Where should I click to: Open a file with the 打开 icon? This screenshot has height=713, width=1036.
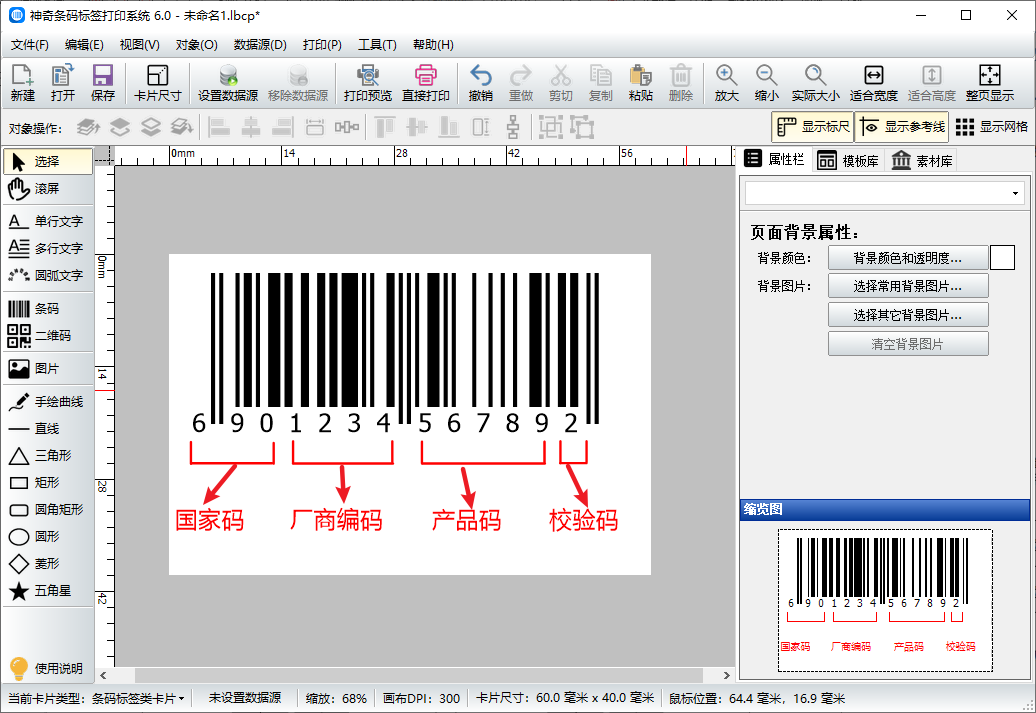(x=63, y=83)
